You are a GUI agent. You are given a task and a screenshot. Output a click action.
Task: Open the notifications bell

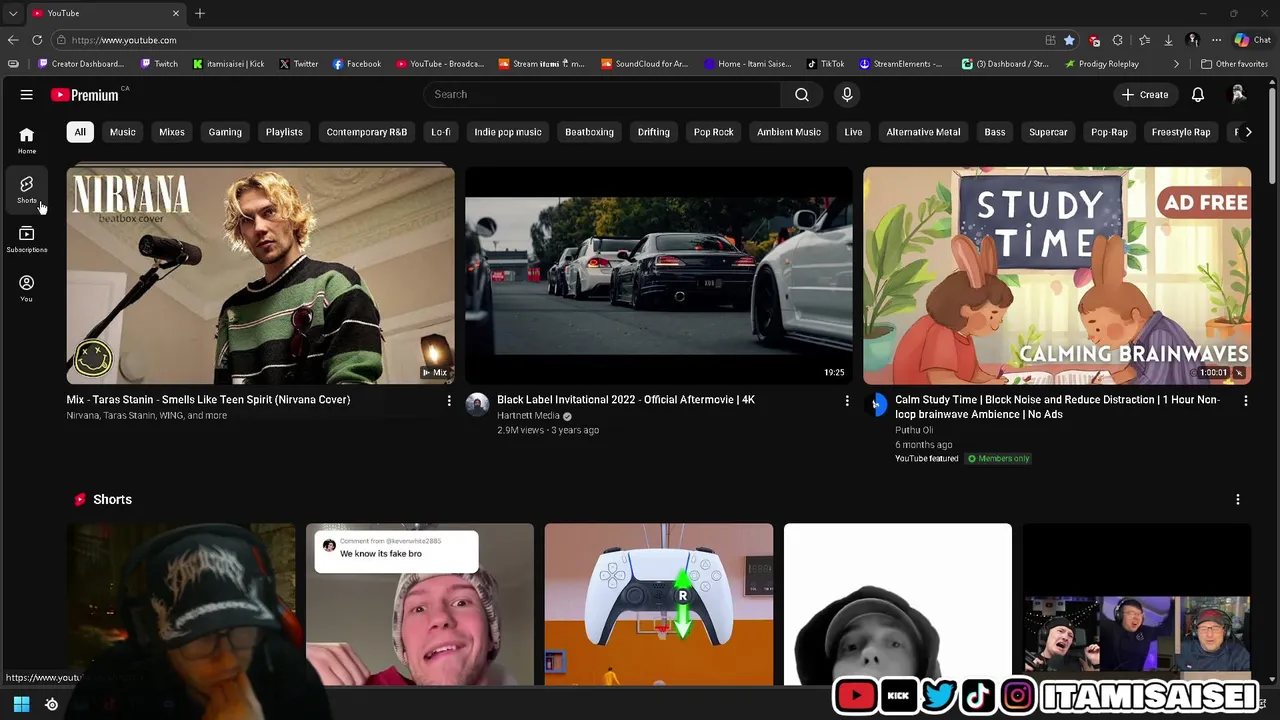tap(1198, 94)
